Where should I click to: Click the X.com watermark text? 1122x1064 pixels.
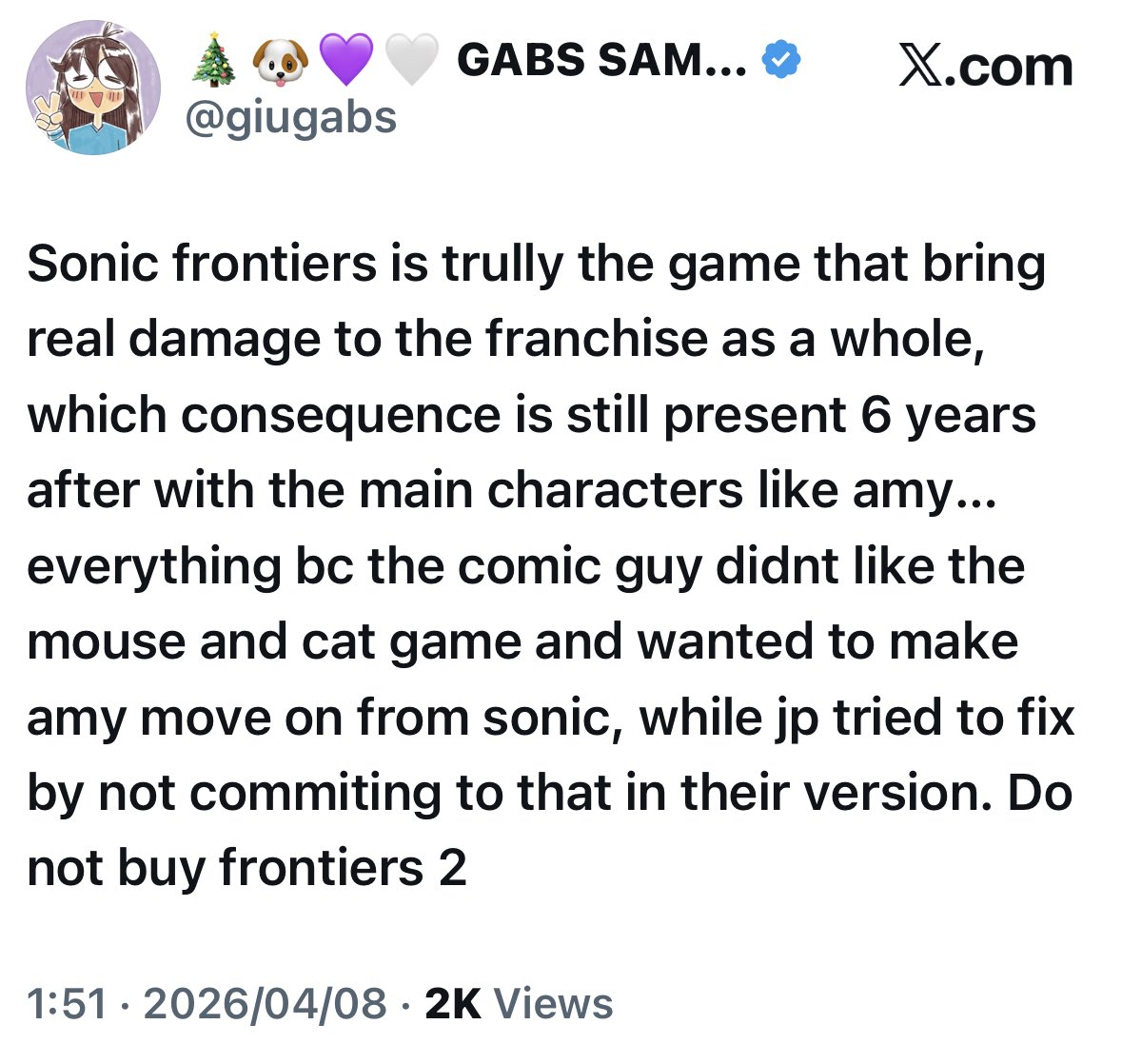[x=985, y=68]
